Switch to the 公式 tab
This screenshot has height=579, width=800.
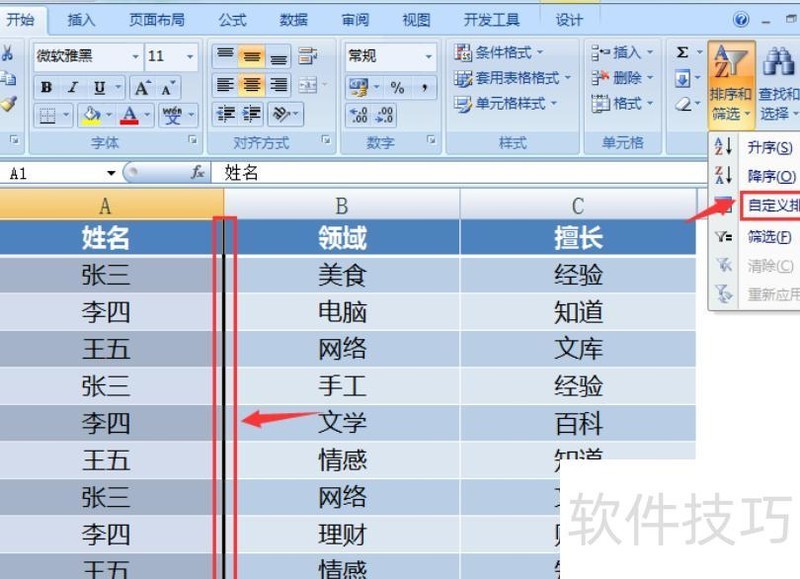click(232, 20)
